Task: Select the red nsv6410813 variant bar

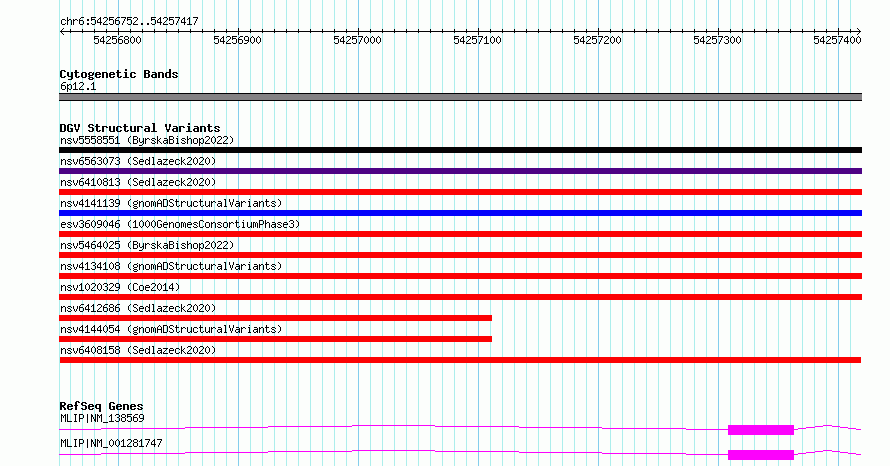Action: coord(460,192)
